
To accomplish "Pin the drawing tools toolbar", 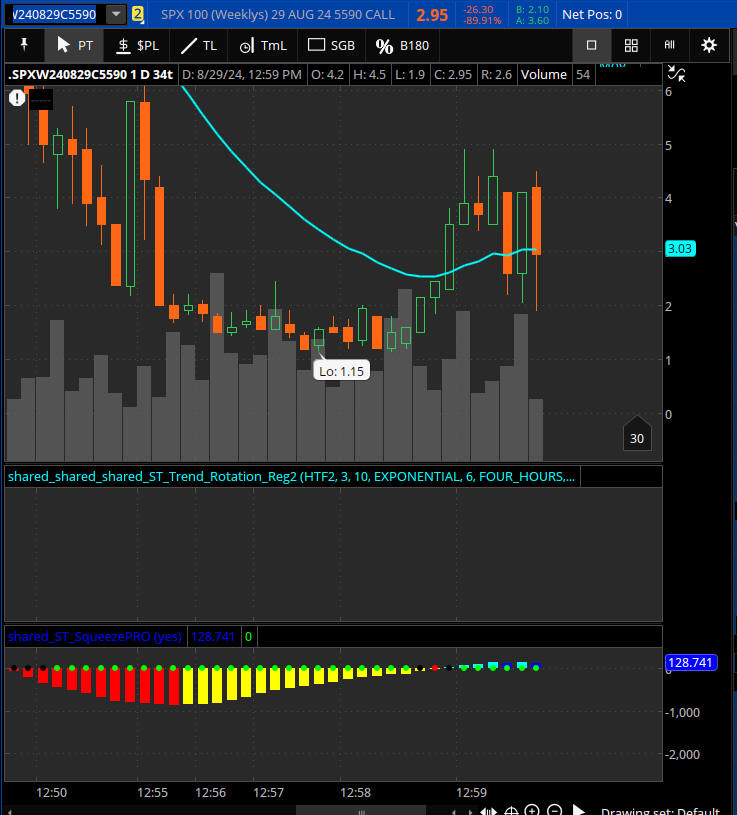I will click(x=24, y=45).
